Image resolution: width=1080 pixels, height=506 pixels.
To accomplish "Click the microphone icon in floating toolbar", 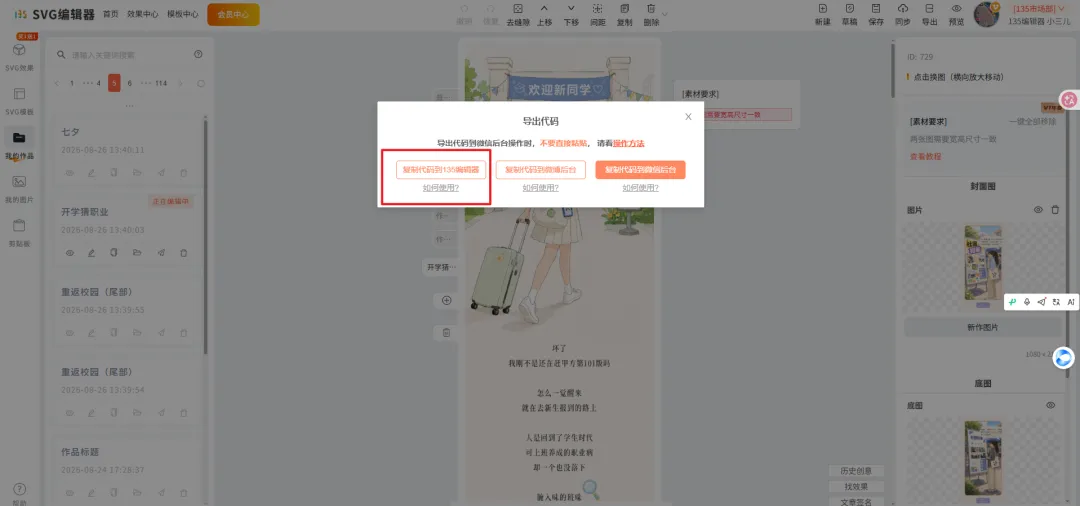I will point(1027,302).
